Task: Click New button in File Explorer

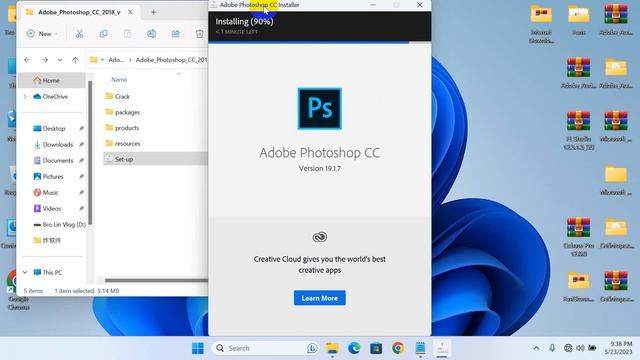Action: 42,34
